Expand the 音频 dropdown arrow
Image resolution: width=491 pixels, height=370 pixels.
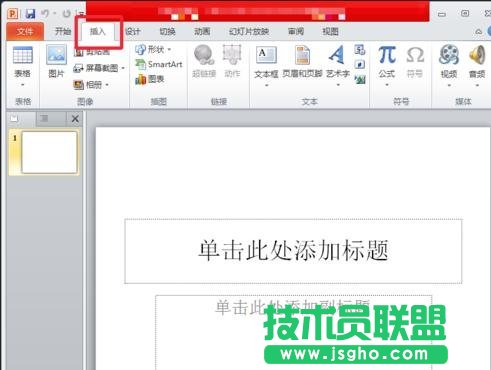tap(477, 85)
